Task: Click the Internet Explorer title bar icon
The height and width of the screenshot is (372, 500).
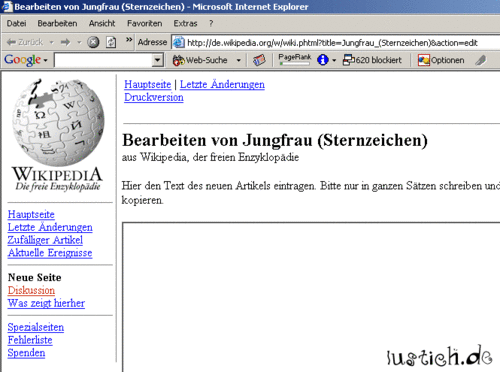Action: click(7, 7)
